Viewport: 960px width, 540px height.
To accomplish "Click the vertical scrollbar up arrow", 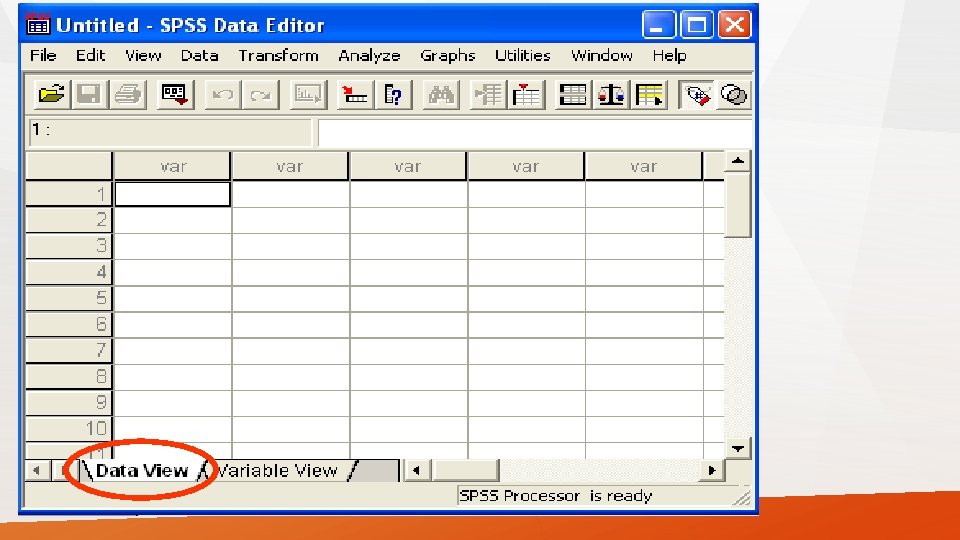I will pos(738,161).
